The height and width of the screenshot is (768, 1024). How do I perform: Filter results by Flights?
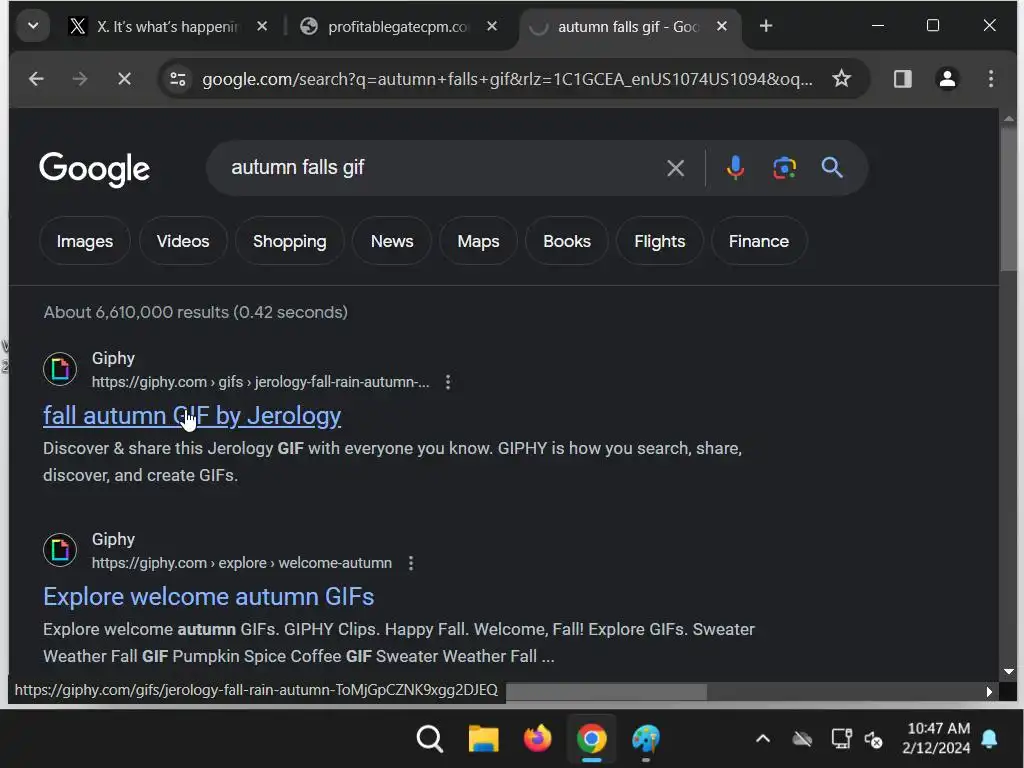(x=660, y=241)
